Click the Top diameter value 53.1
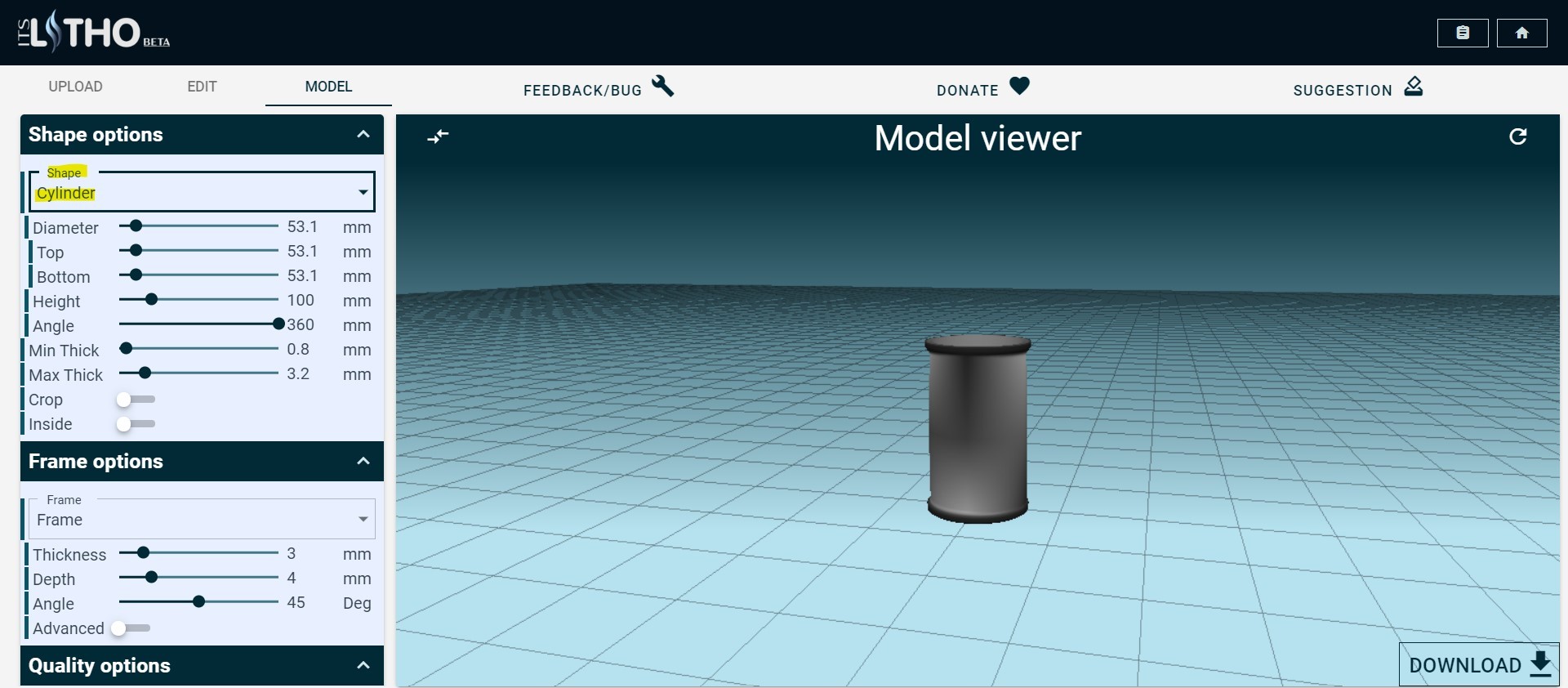The width and height of the screenshot is (1568, 688). 302,251
